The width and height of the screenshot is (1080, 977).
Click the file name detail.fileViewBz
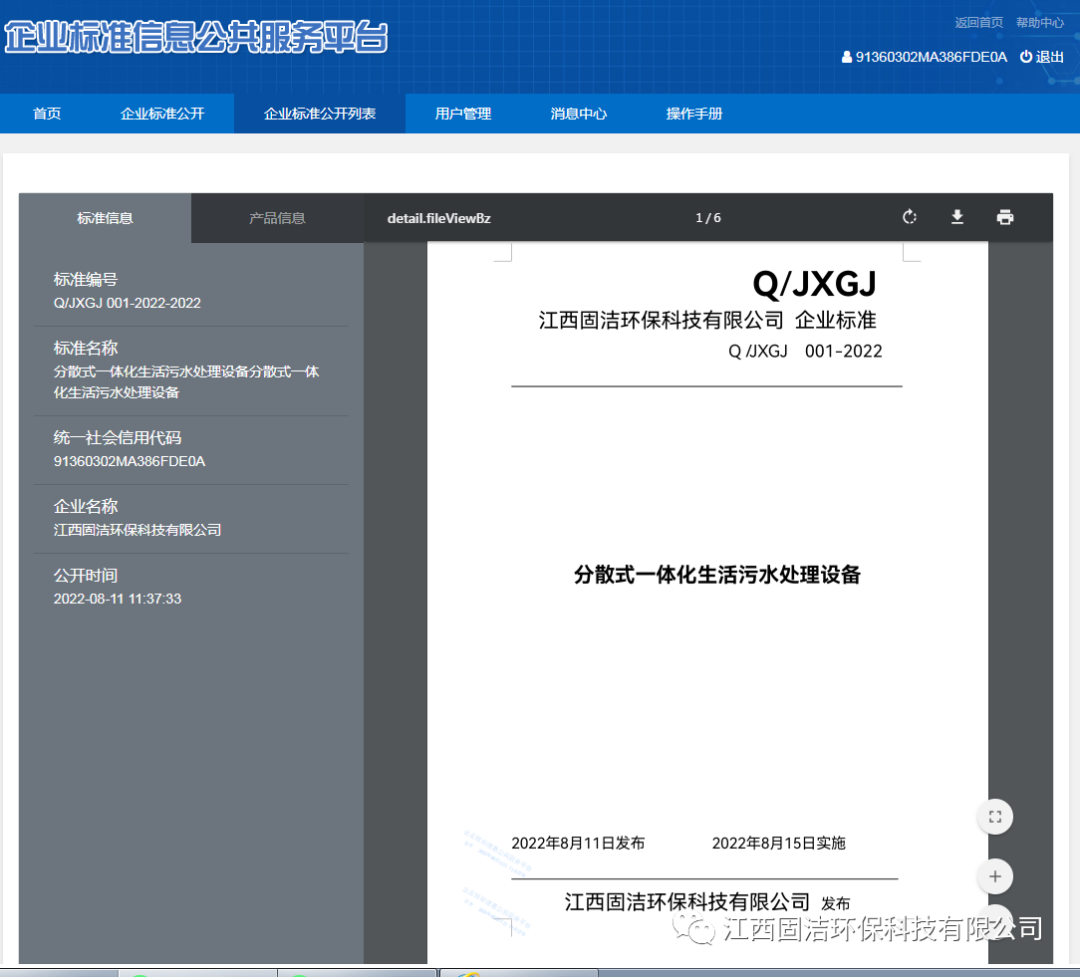(439, 218)
